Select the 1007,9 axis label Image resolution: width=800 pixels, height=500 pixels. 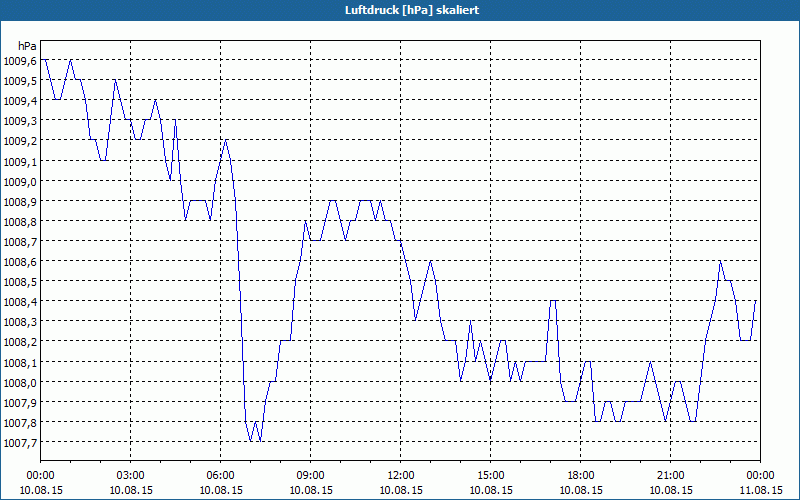[x=20, y=403]
